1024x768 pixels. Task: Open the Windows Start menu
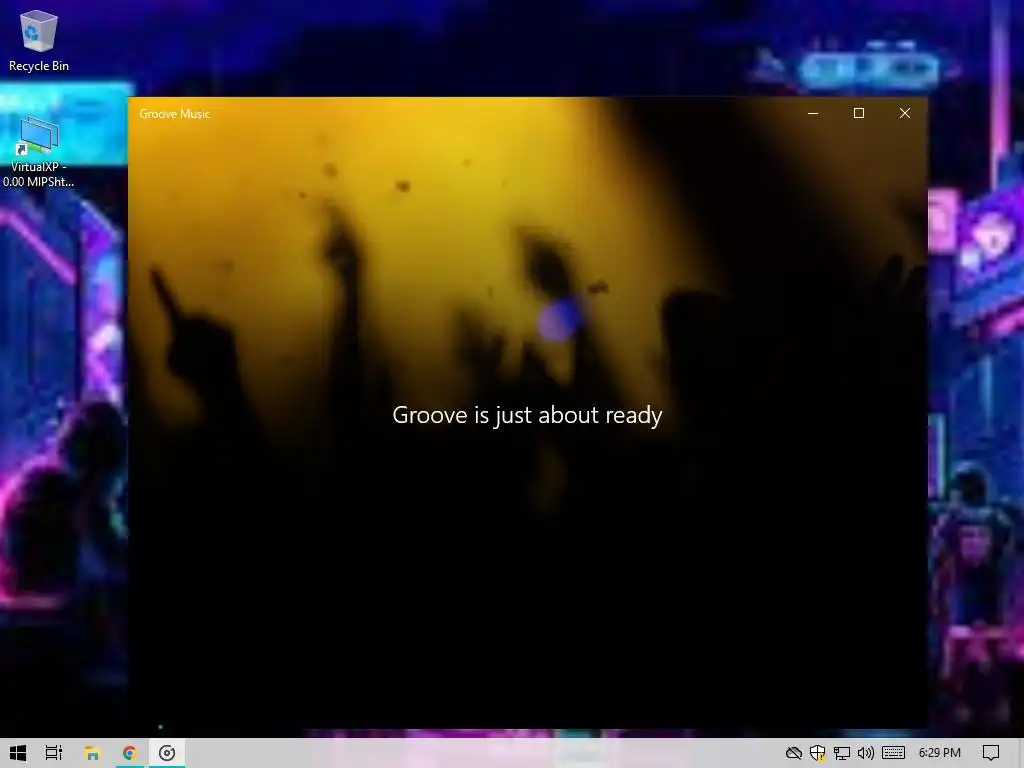point(18,753)
